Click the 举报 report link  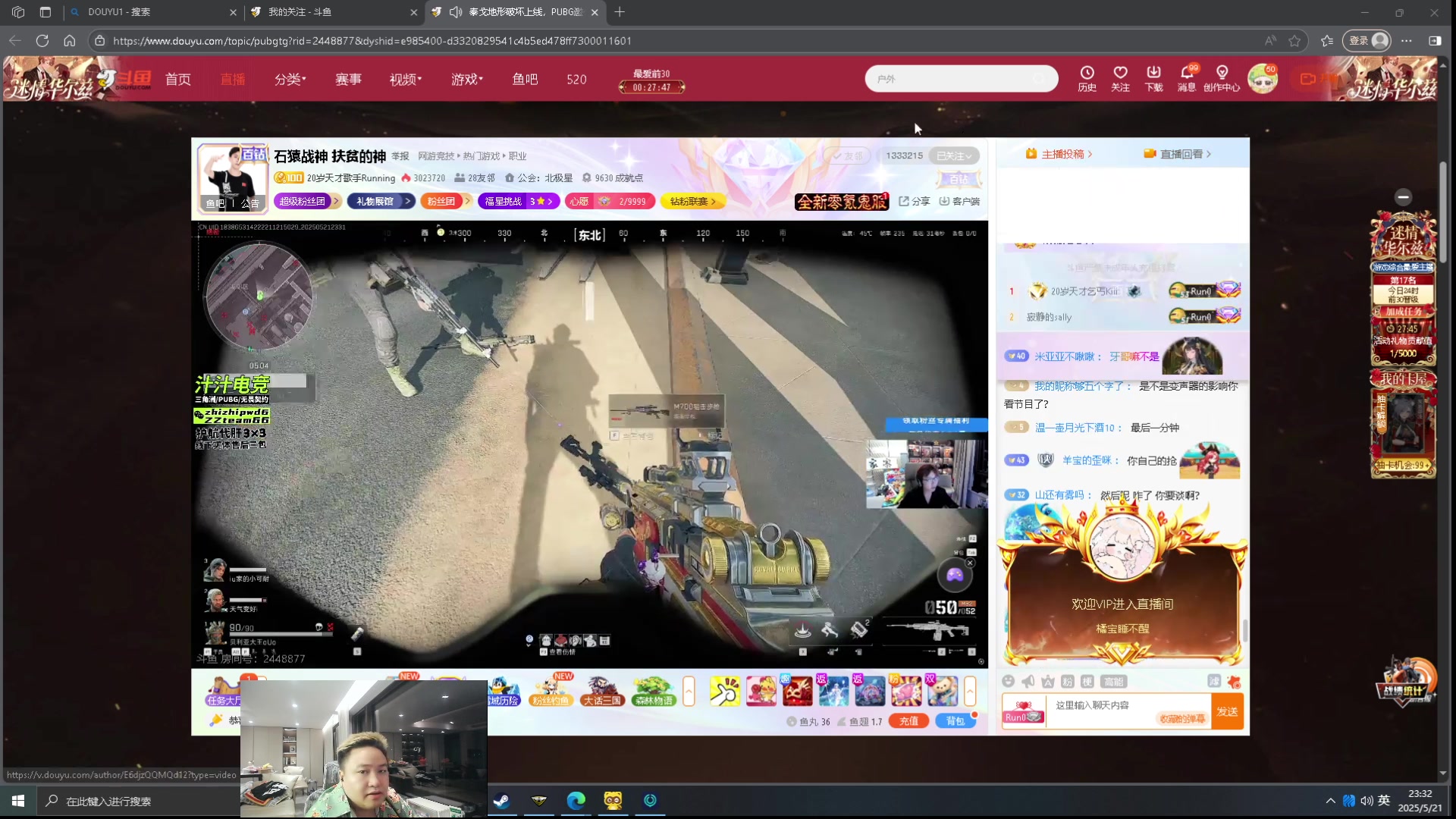click(x=400, y=156)
